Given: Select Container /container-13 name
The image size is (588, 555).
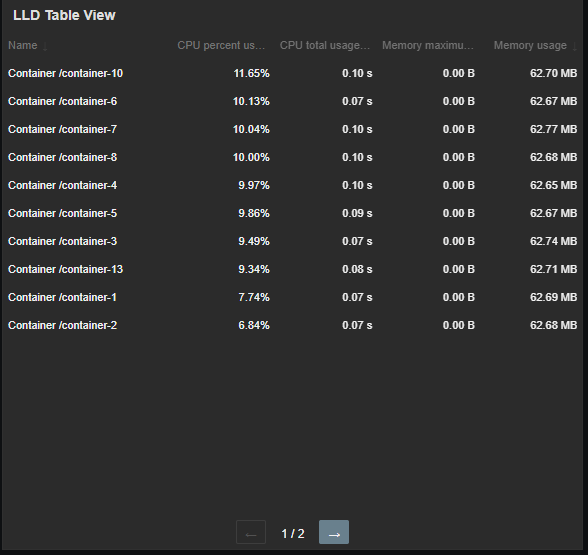Looking at the screenshot, I should coord(65,269).
